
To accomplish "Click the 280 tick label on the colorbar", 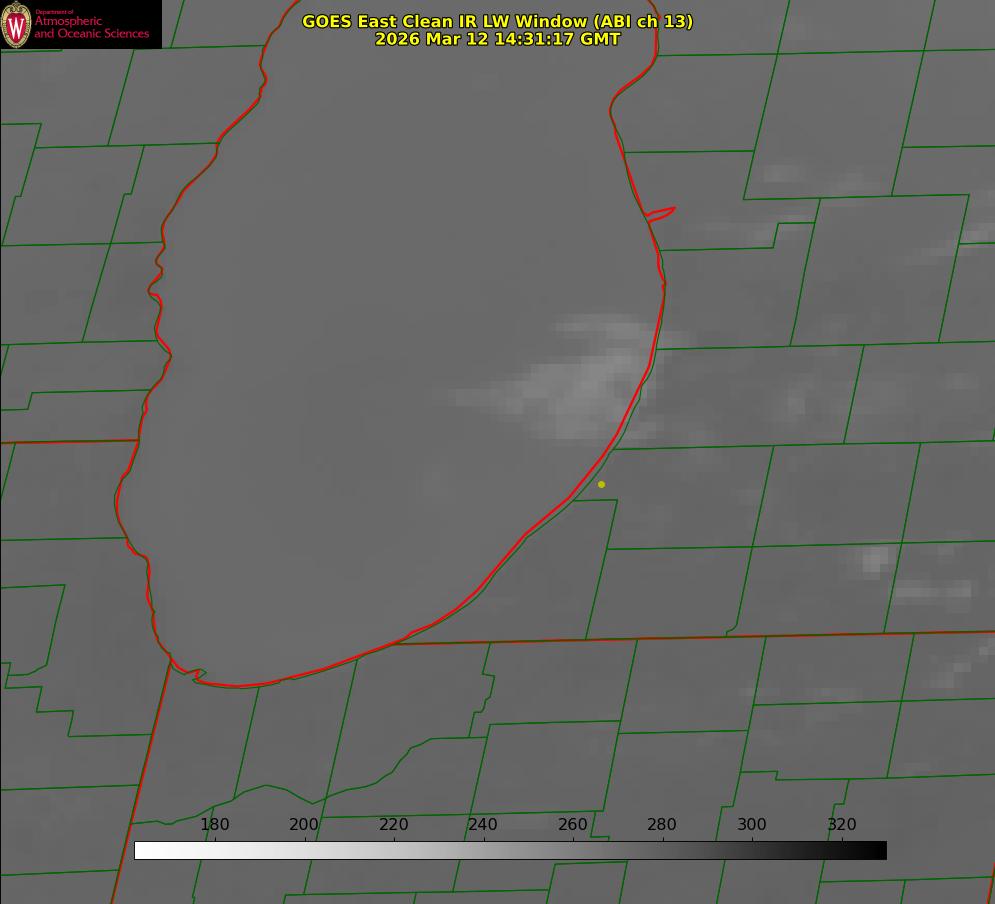I will pos(662,824).
